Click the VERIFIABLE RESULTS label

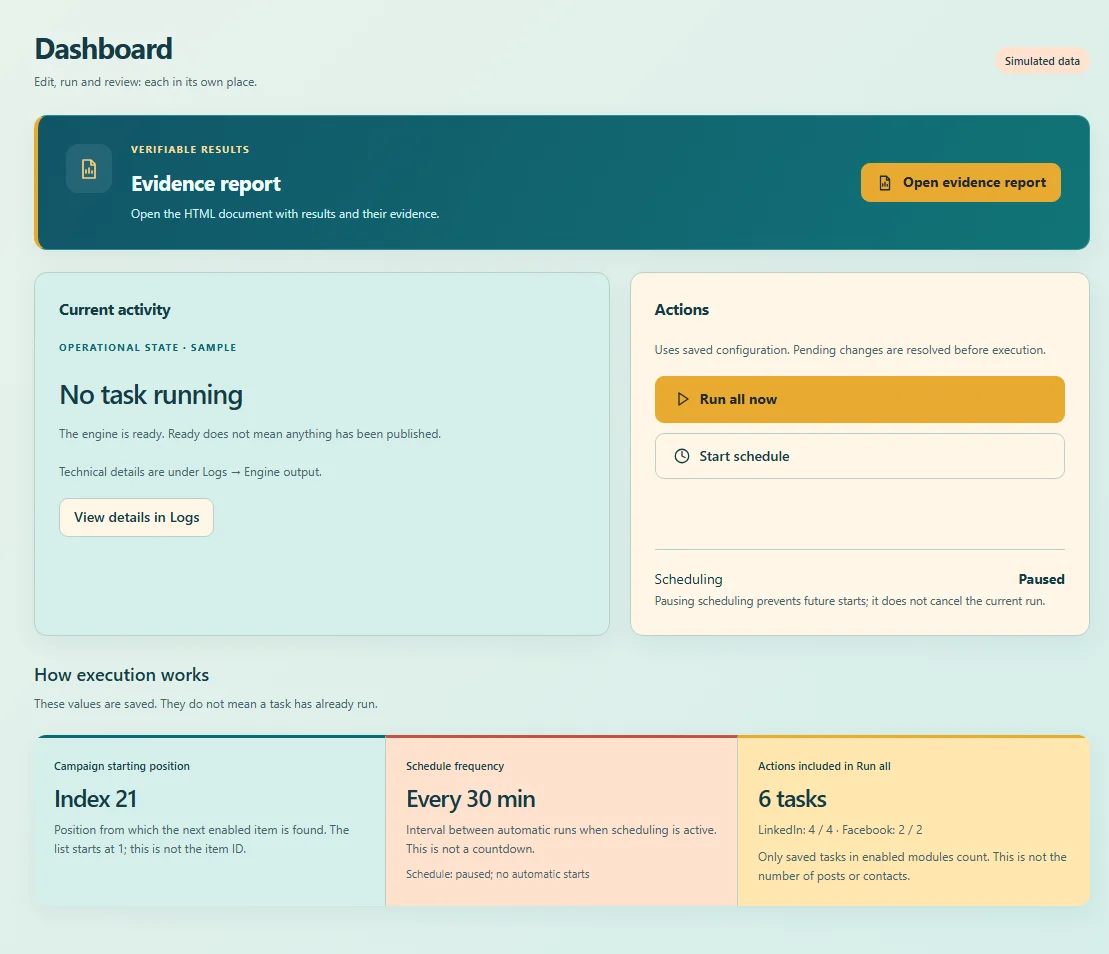(x=190, y=149)
